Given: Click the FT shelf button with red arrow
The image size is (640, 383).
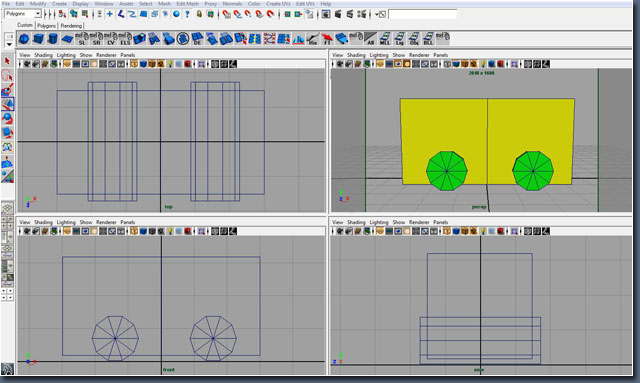Looking at the screenshot, I should (327, 39).
